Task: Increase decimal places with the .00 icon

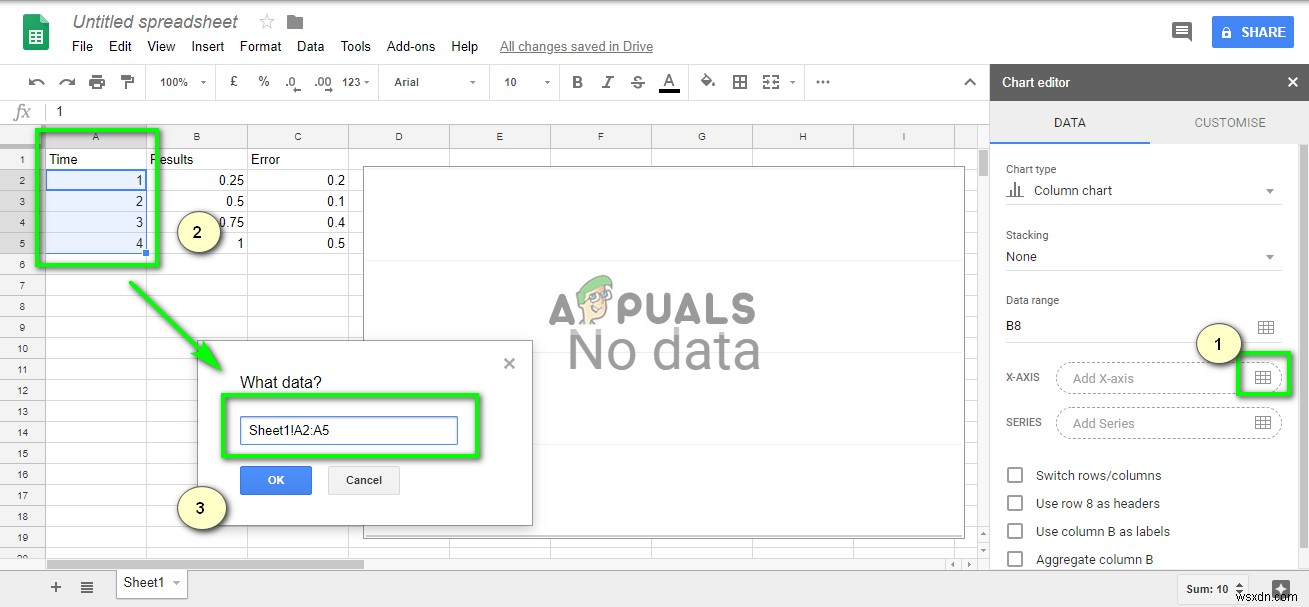Action: (x=323, y=82)
